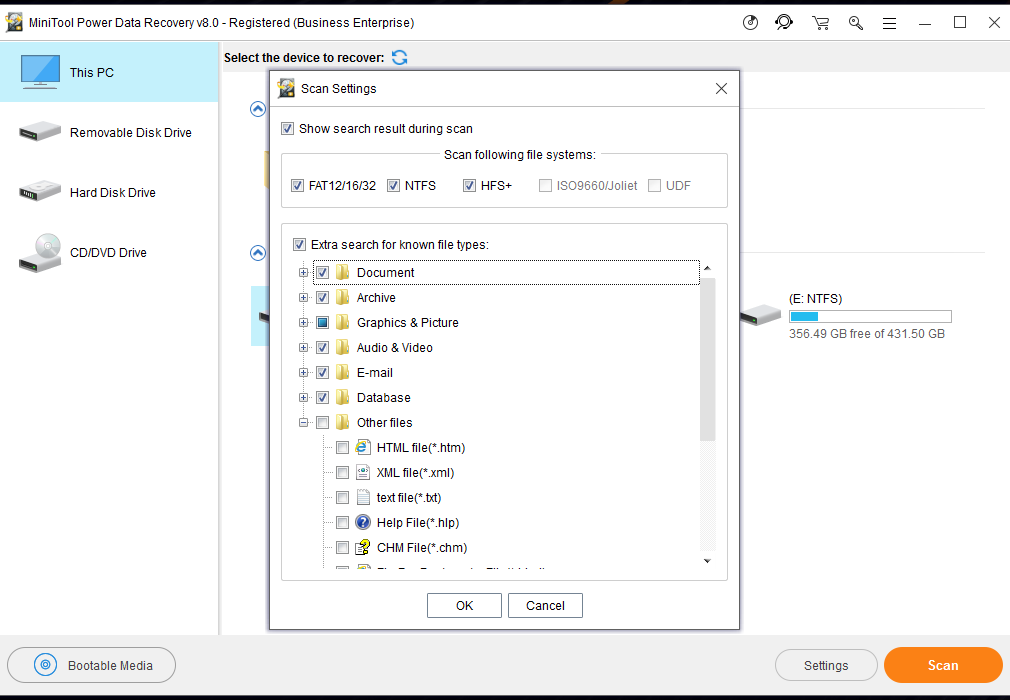Screen dimensions: 1010x700
Task: Check the XML file(*.xml) checkbox
Action: click(343, 473)
